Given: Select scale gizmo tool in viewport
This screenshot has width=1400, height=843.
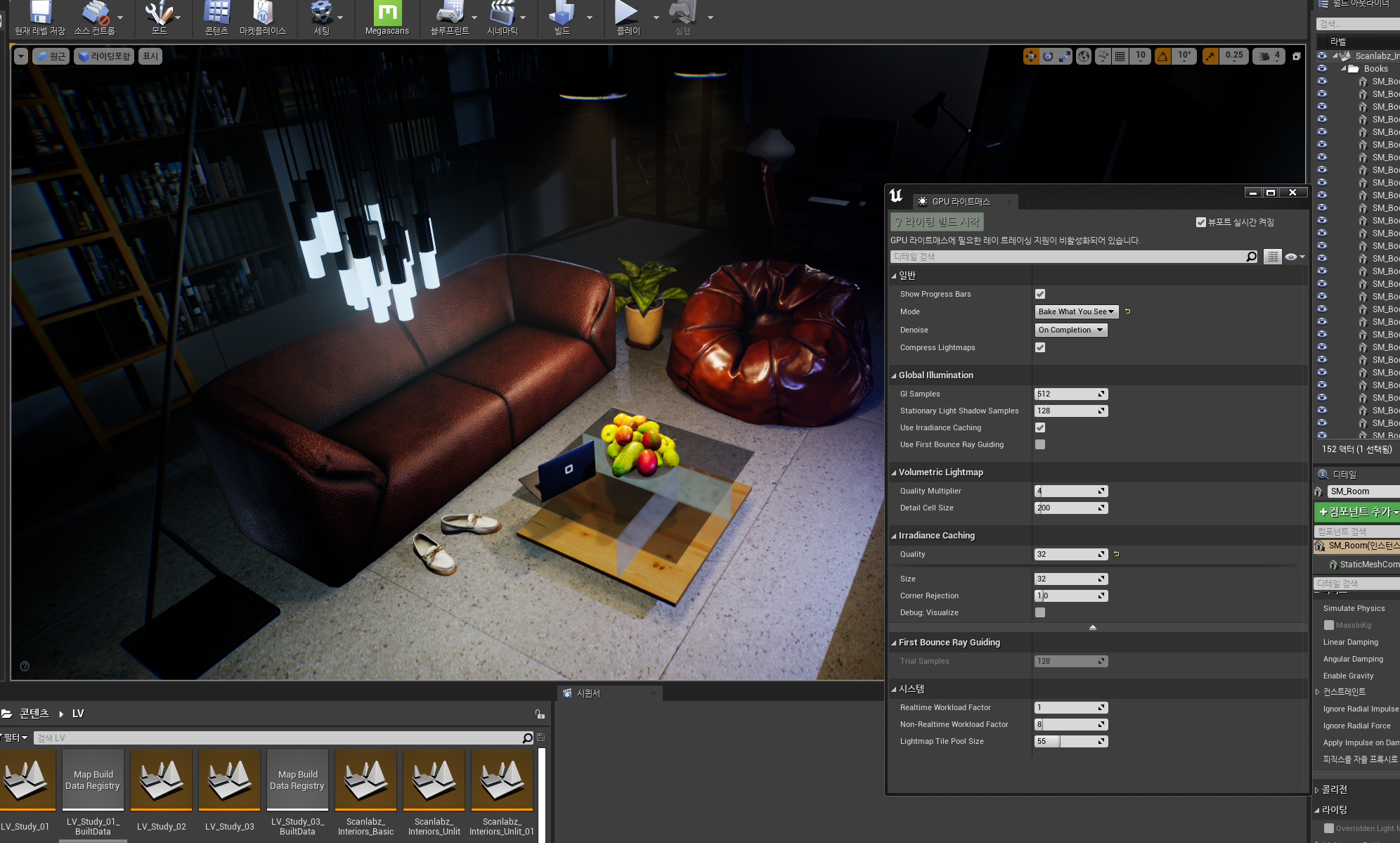Looking at the screenshot, I should 1065,56.
